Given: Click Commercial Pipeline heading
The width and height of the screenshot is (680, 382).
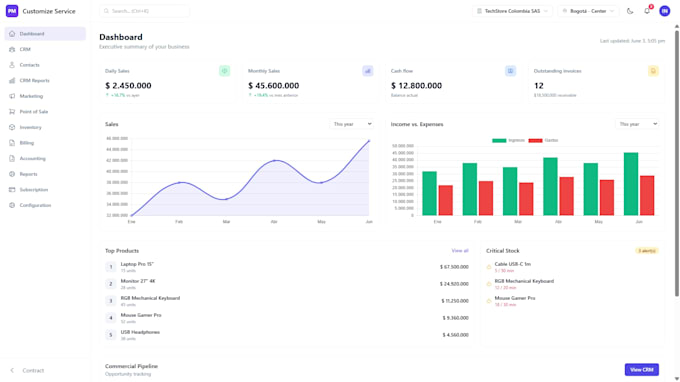Looking at the screenshot, I should point(131,366).
